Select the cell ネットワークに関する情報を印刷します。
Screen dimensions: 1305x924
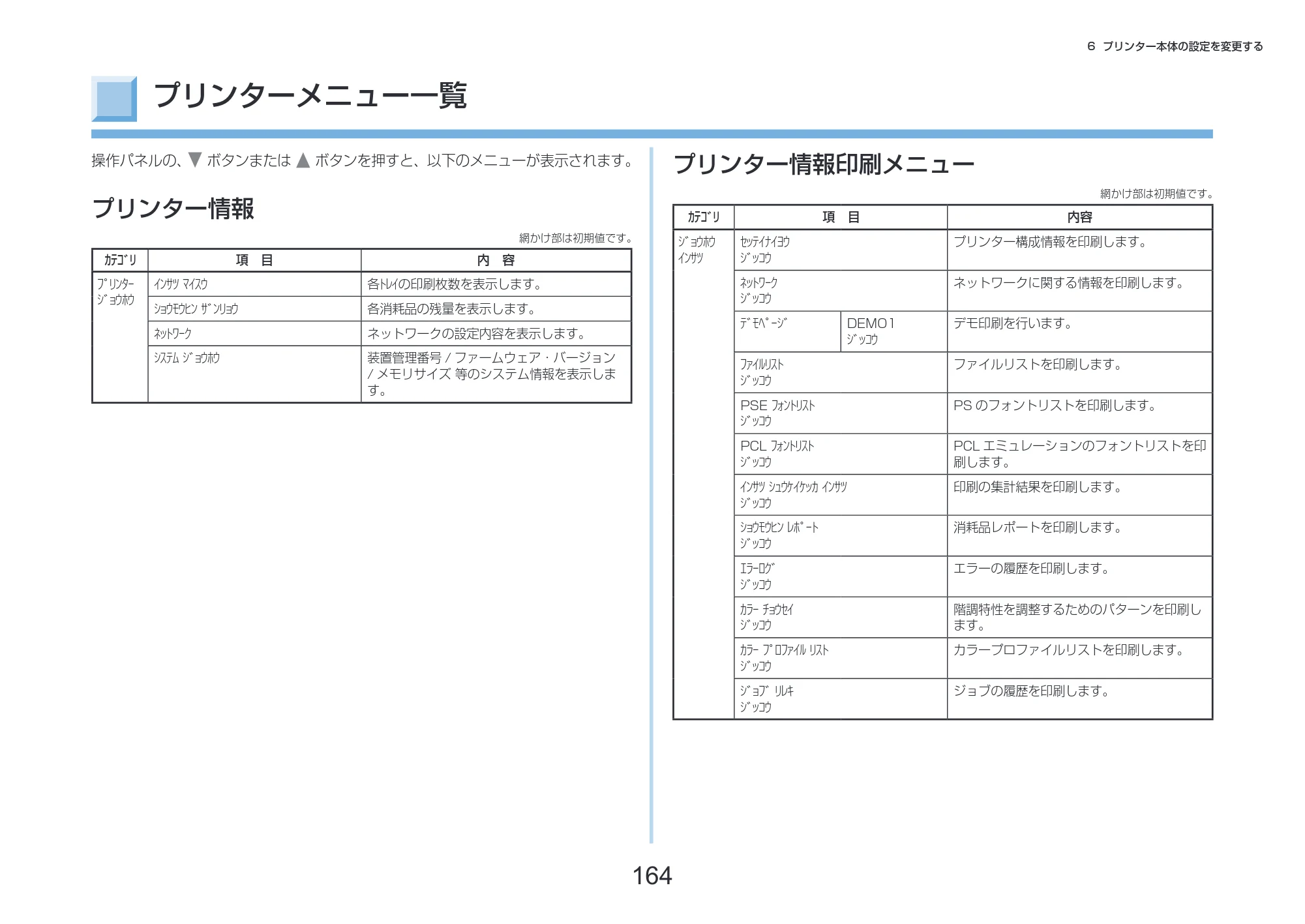(x=1080, y=291)
